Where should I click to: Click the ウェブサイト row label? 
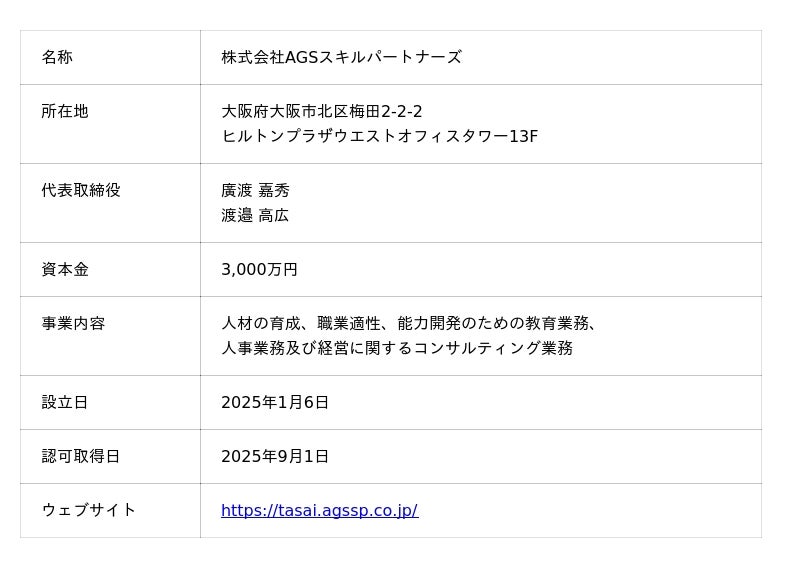tap(89, 510)
